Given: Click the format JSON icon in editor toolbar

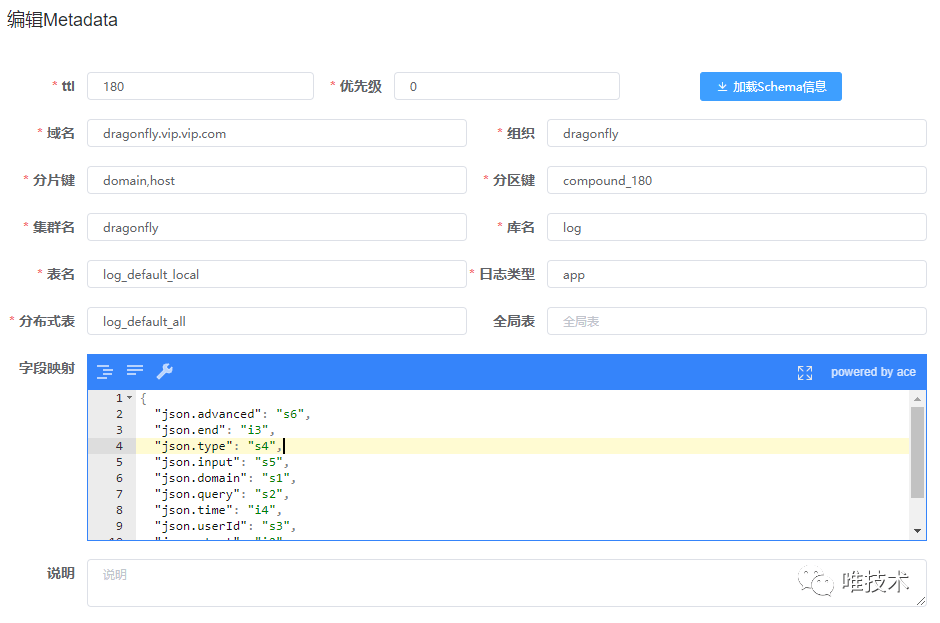Looking at the screenshot, I should pyautogui.click(x=105, y=372).
